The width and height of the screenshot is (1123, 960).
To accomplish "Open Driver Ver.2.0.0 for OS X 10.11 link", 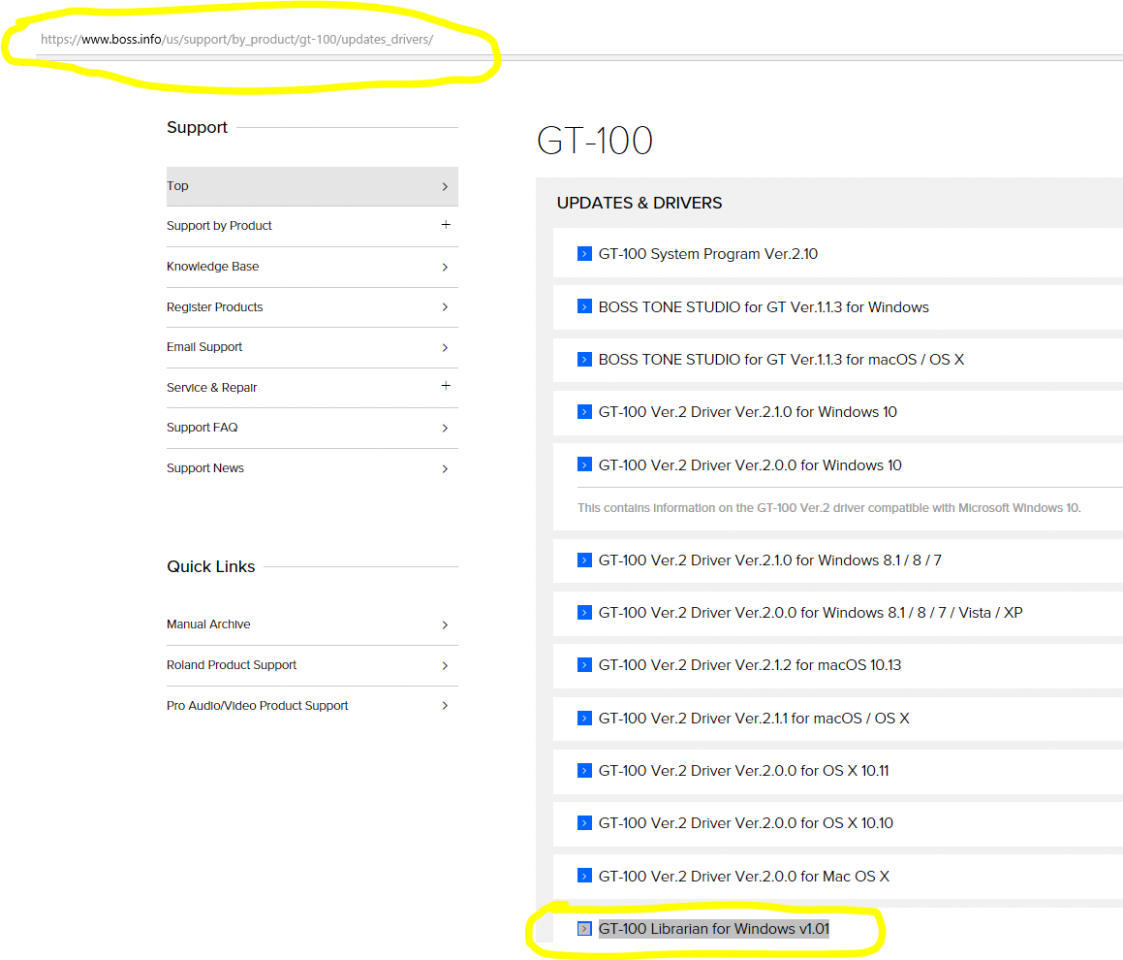I will tap(743, 770).
